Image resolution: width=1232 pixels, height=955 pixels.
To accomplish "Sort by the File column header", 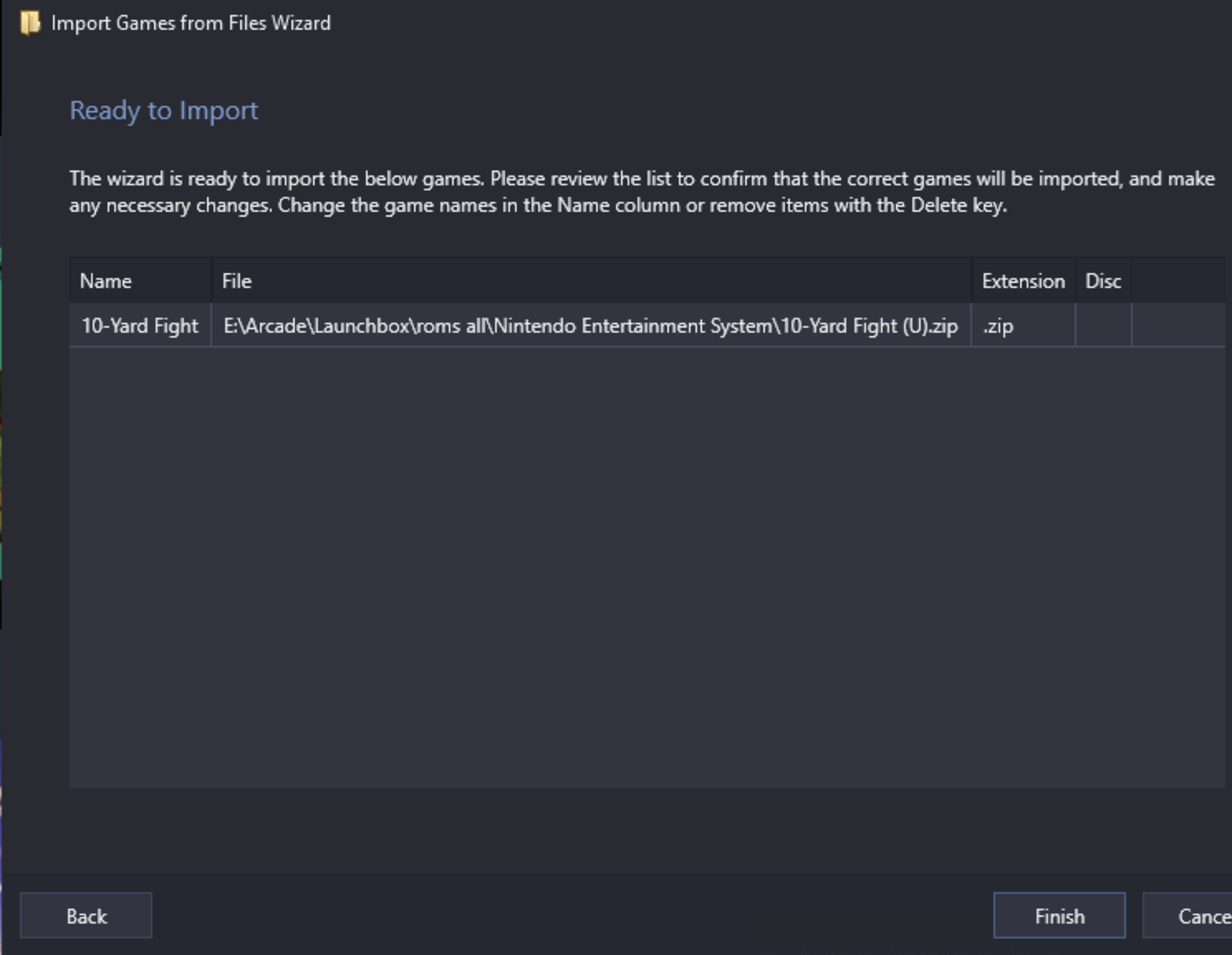I will tap(591, 281).
